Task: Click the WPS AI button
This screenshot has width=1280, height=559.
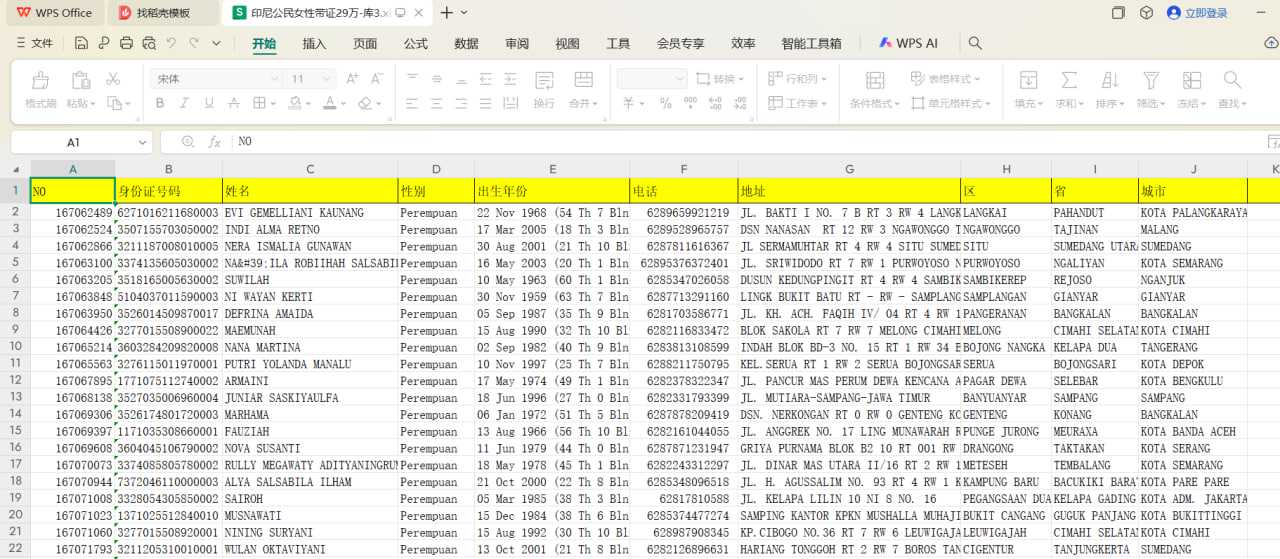Action: [x=908, y=43]
